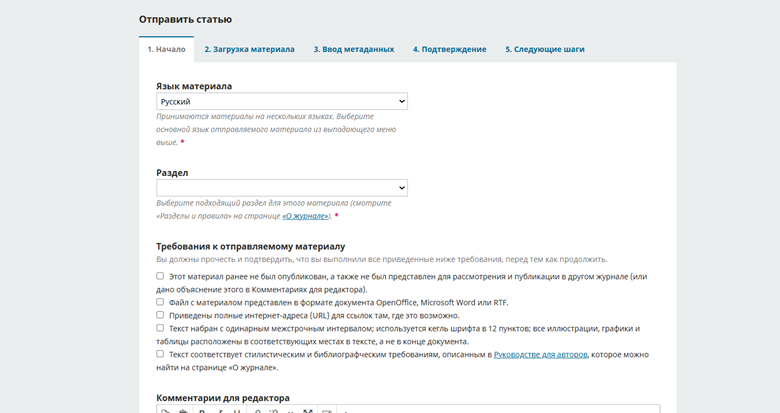Expand comments editor with the fullscreen icon
780x413 pixels.
(307, 411)
